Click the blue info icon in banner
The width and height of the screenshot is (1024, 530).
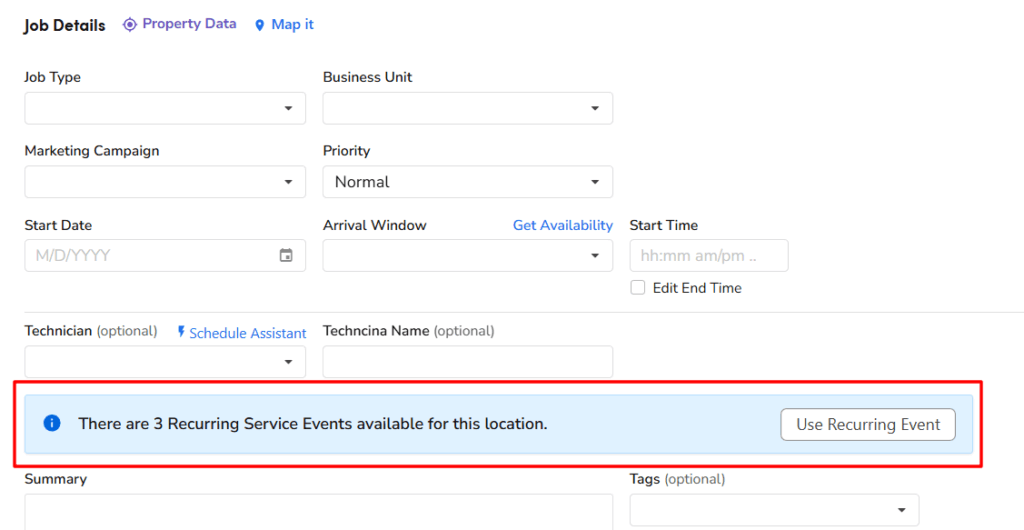[52, 424]
